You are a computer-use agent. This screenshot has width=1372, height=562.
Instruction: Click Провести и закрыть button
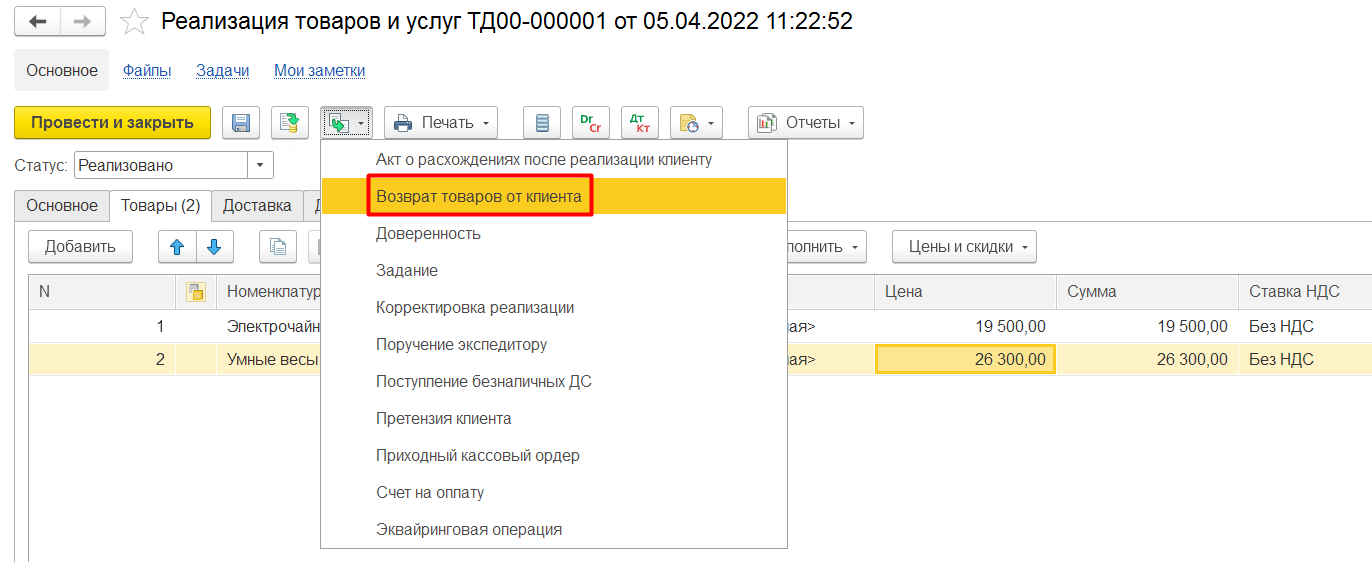(112, 123)
